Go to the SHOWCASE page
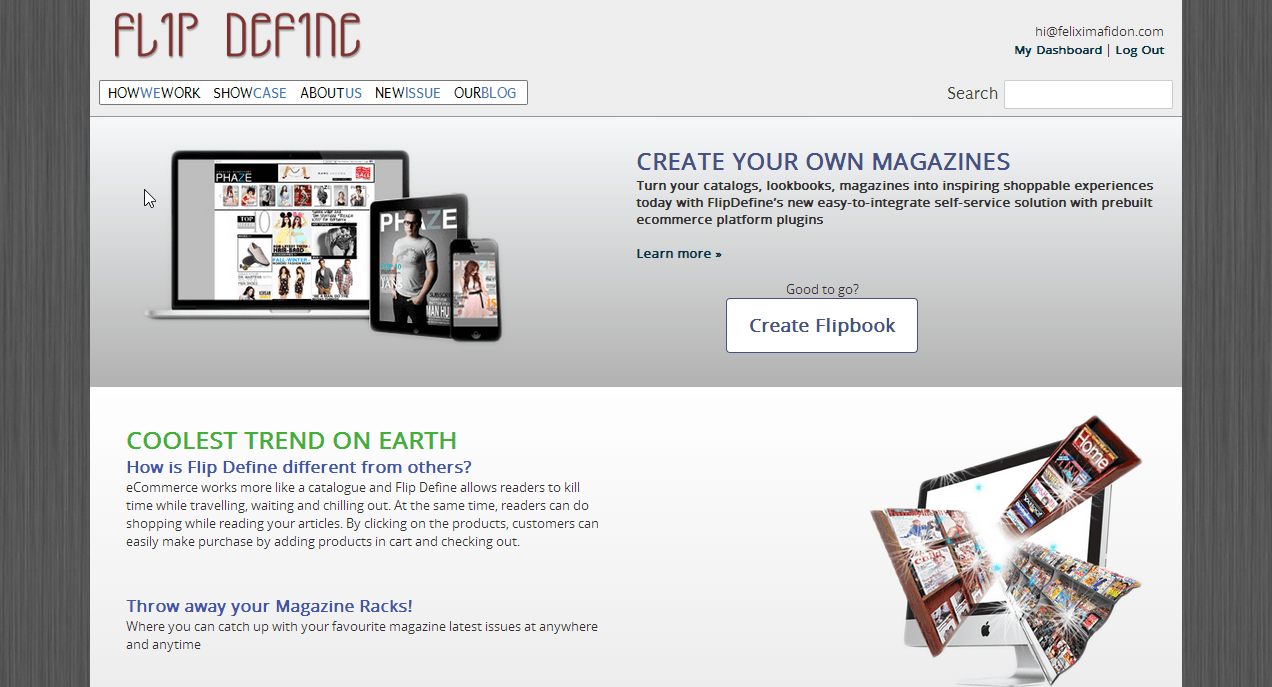 point(250,93)
